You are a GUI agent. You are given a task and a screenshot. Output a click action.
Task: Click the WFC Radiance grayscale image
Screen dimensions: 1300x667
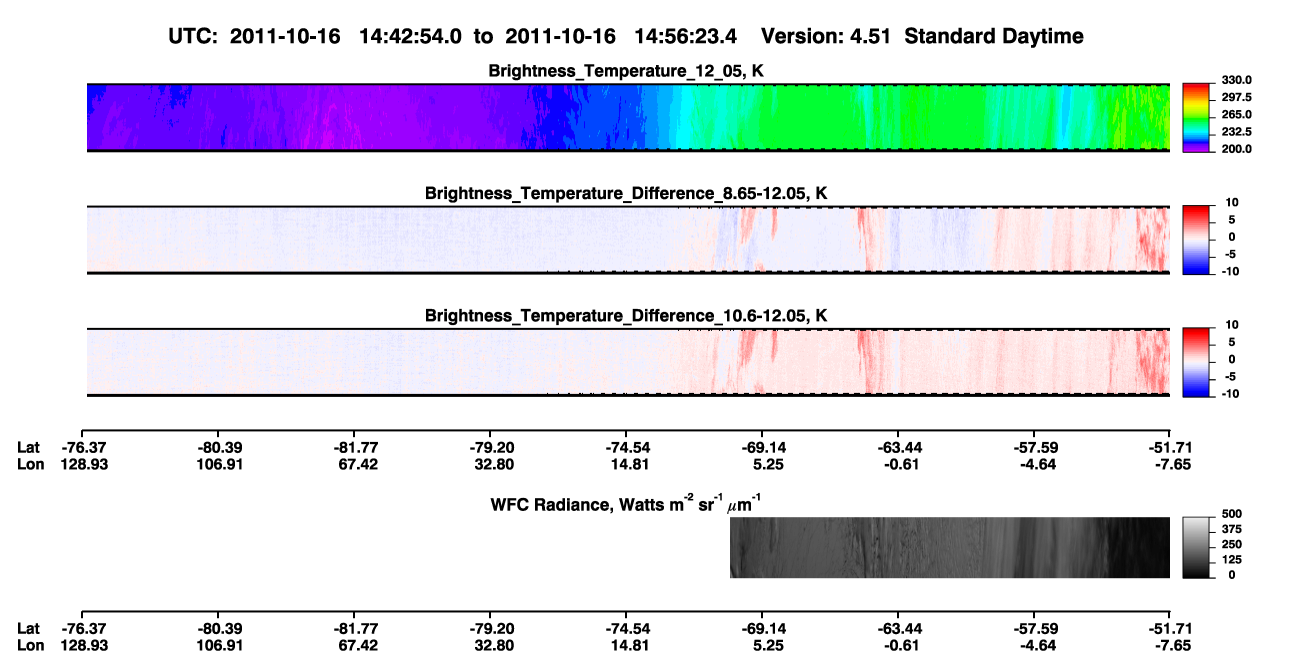pos(949,547)
